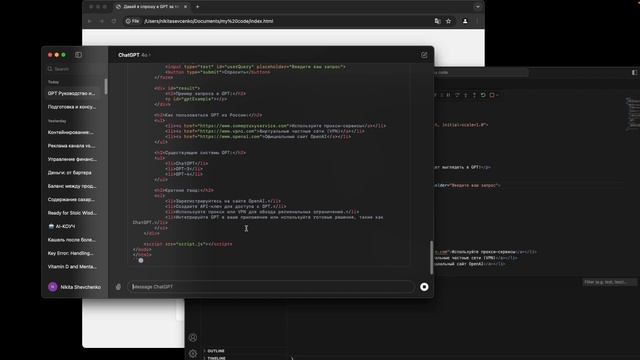Bookmark the page with star icon

point(449,21)
